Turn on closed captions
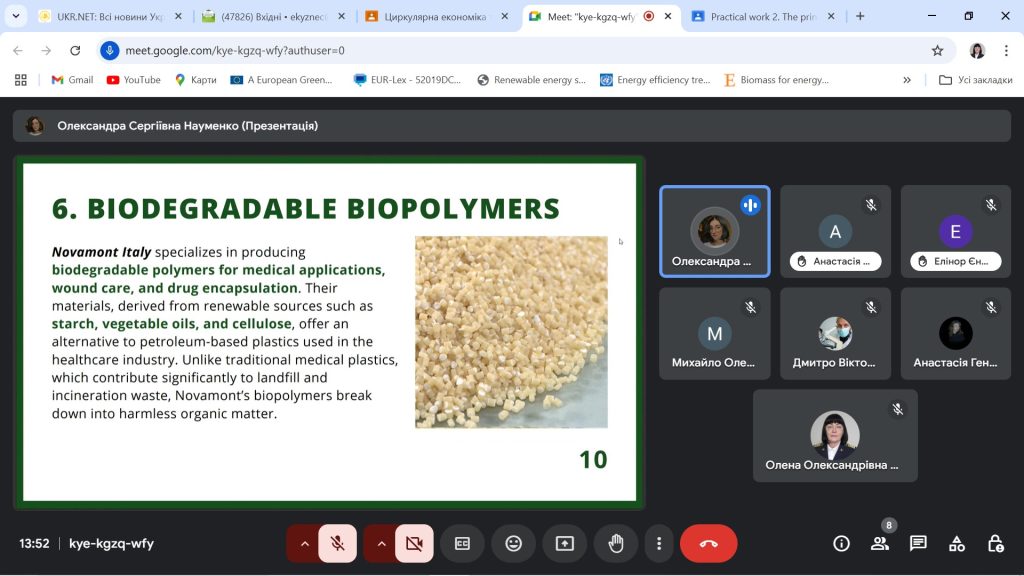Viewport: 1024px width, 576px height. 462,544
